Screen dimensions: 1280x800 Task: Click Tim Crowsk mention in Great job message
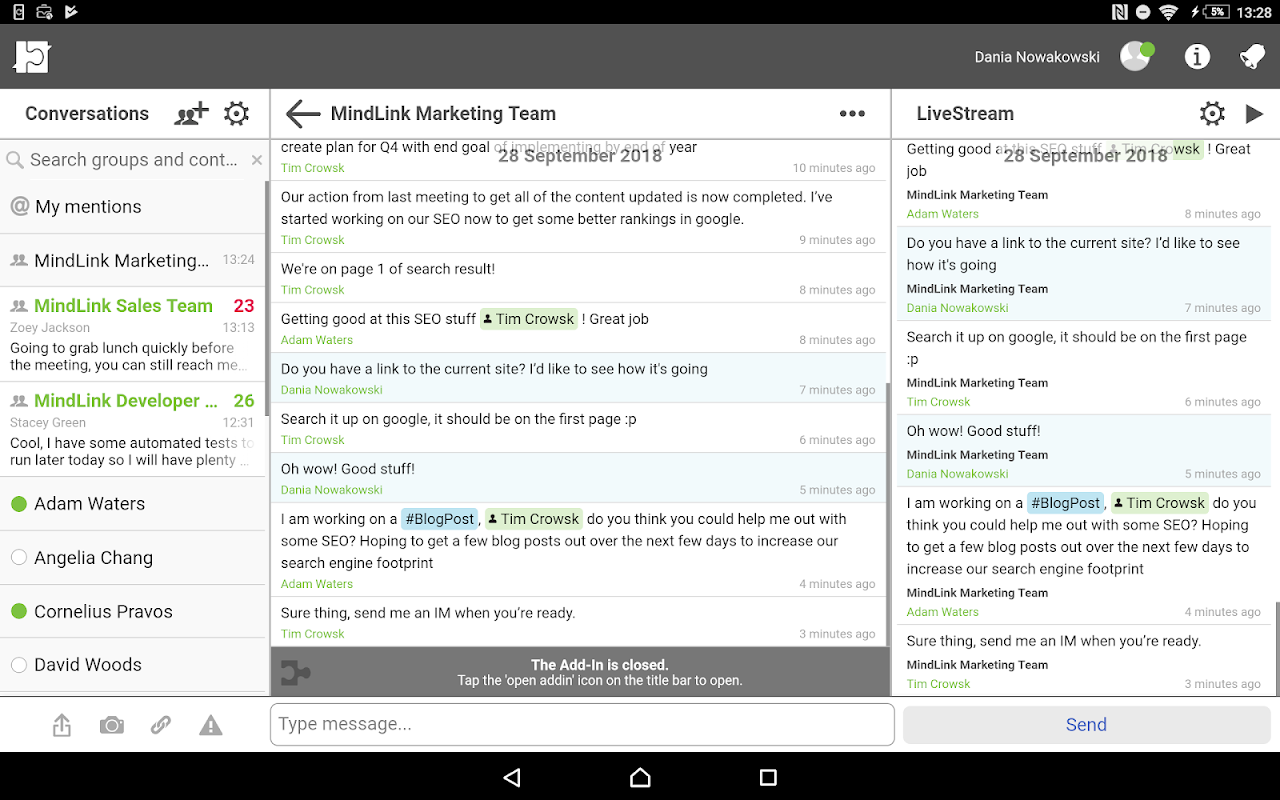(529, 319)
